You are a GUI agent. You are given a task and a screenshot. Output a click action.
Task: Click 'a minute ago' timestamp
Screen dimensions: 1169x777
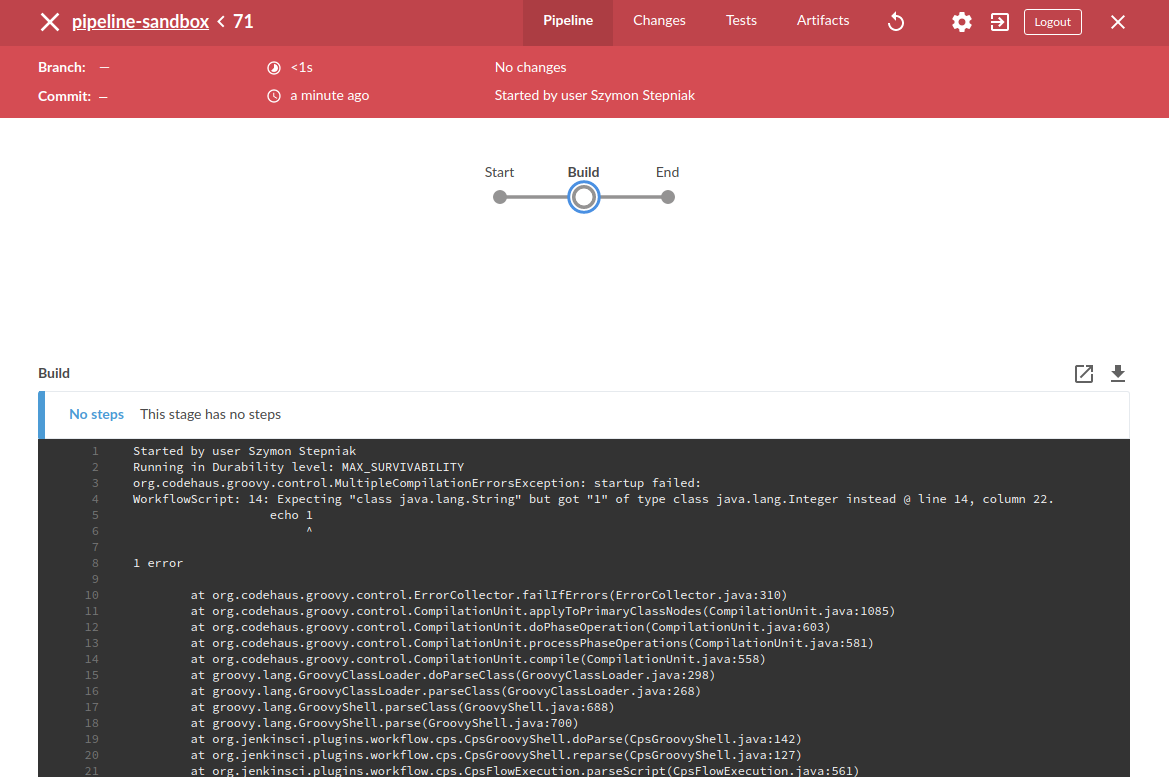click(x=330, y=95)
